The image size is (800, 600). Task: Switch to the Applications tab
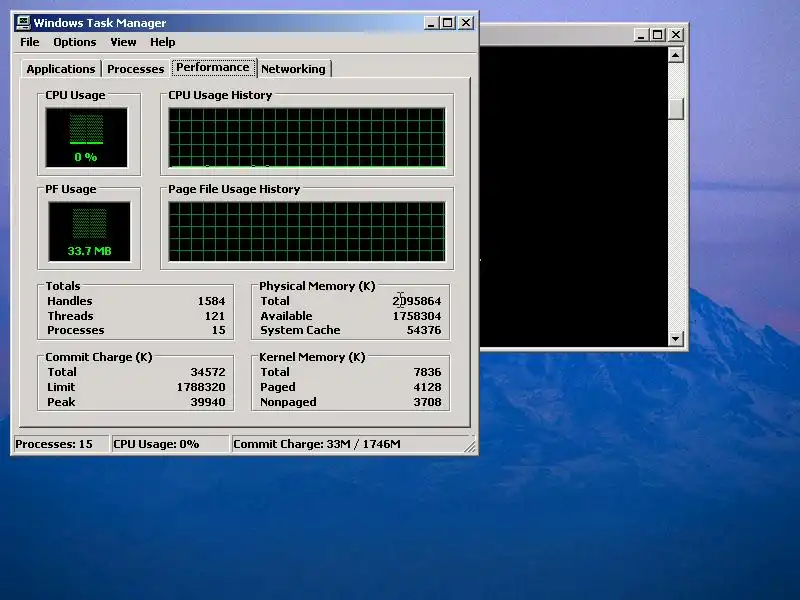pos(61,69)
